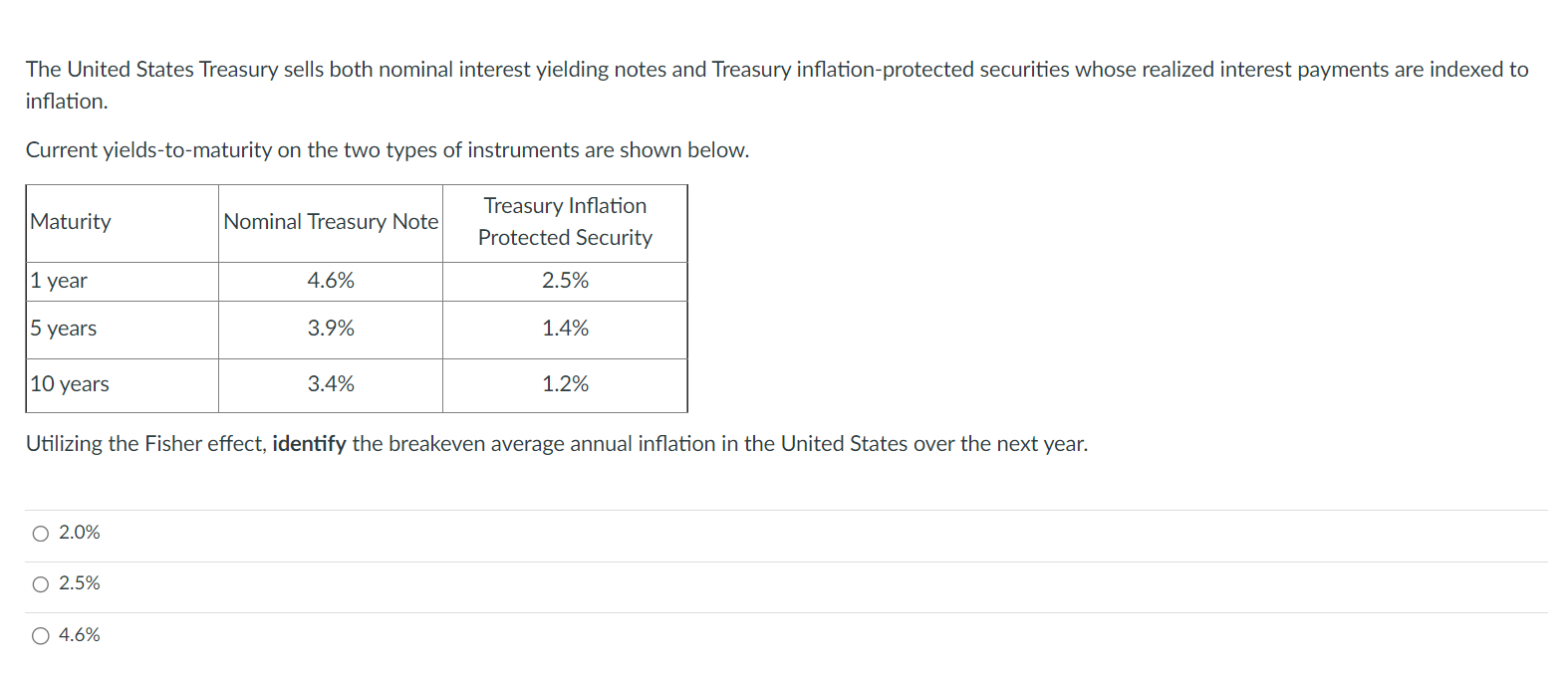
Task: Click the 1.2% TIPS yield cell
Action: (x=564, y=384)
